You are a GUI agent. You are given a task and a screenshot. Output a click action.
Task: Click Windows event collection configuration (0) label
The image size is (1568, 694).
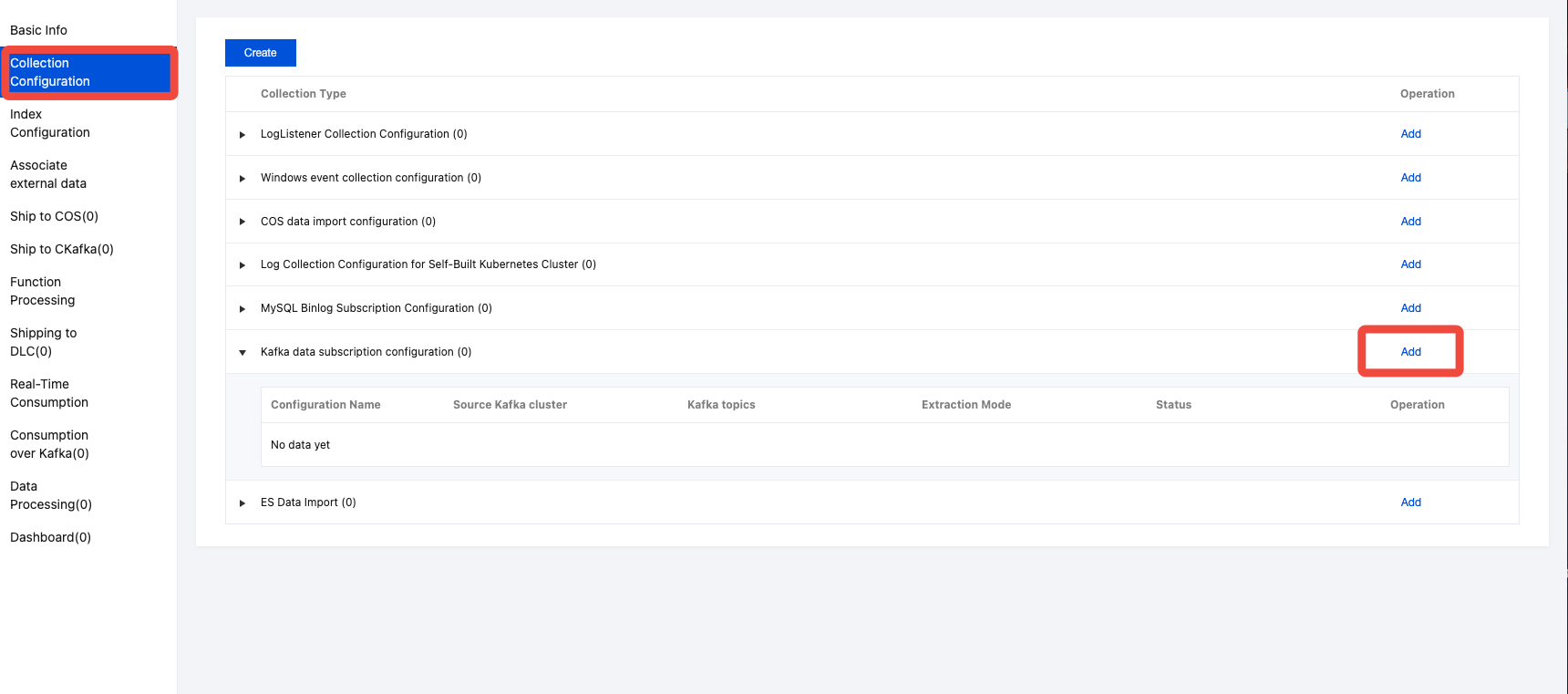[371, 178]
